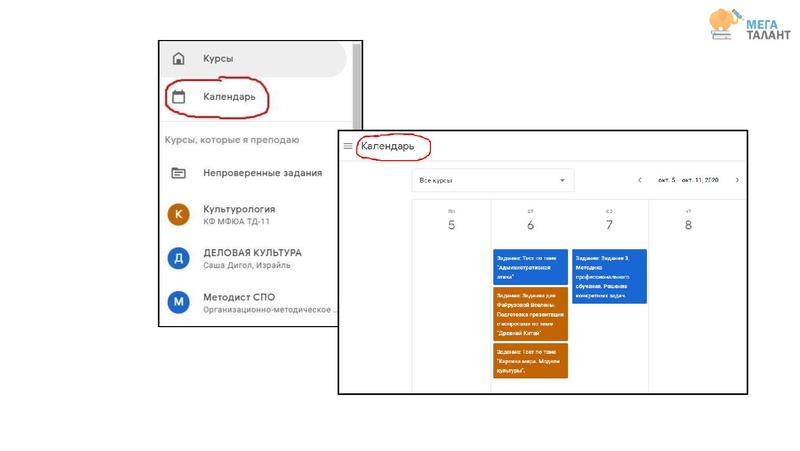Click the blue M course avatar

tap(179, 302)
